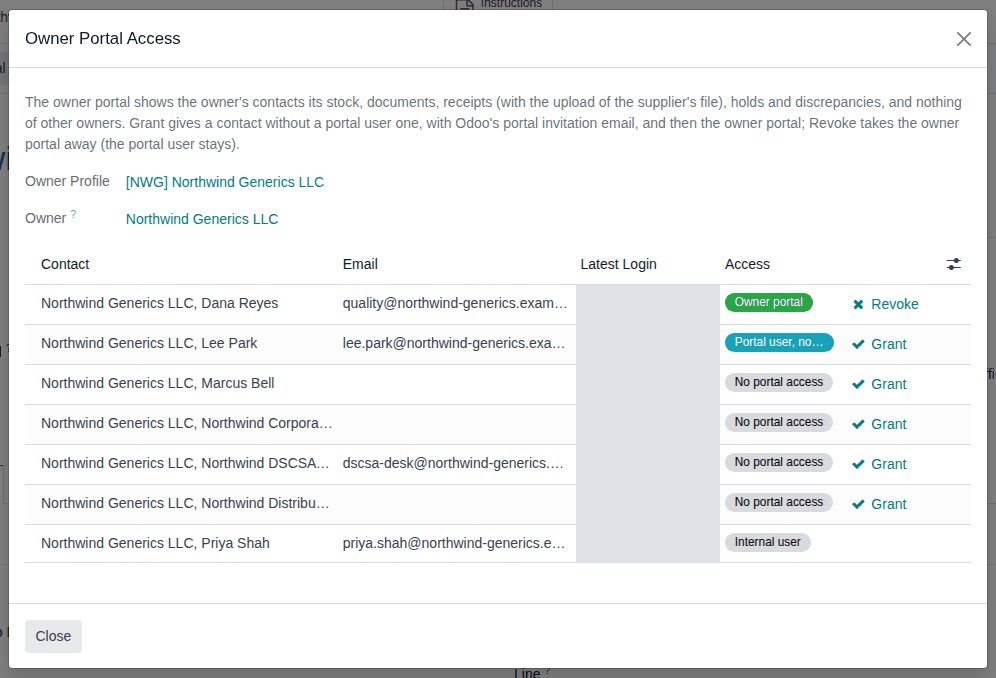Select the Marcus Bell contact cell
Image resolution: width=996 pixels, height=678 pixels.
(x=182, y=384)
